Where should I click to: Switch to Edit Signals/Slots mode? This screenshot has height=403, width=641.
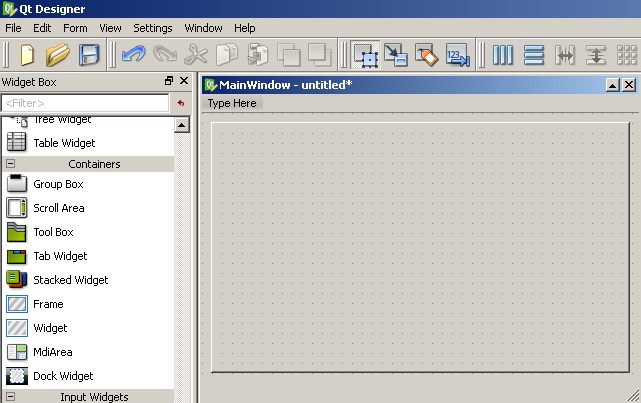pos(396,55)
